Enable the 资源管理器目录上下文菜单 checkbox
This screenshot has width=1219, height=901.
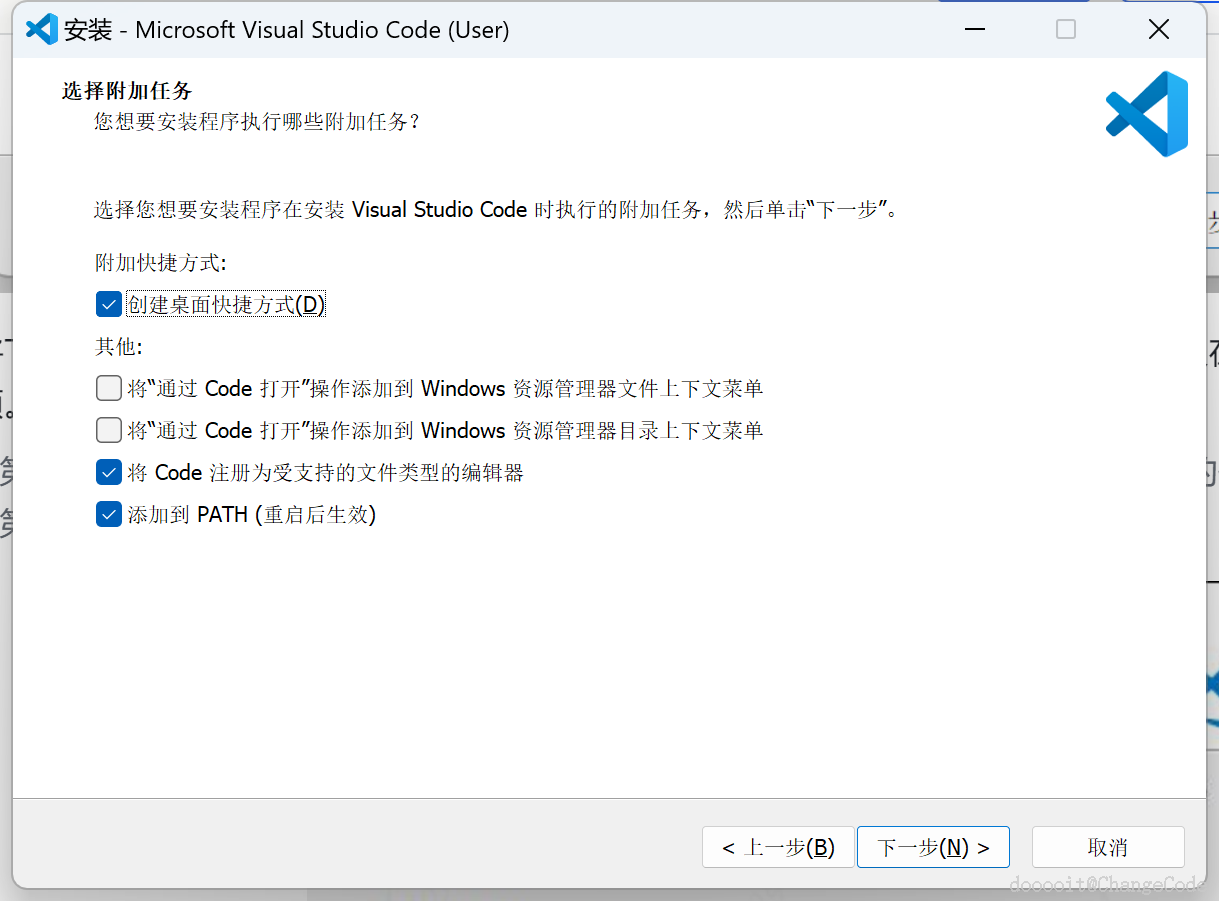click(x=109, y=430)
